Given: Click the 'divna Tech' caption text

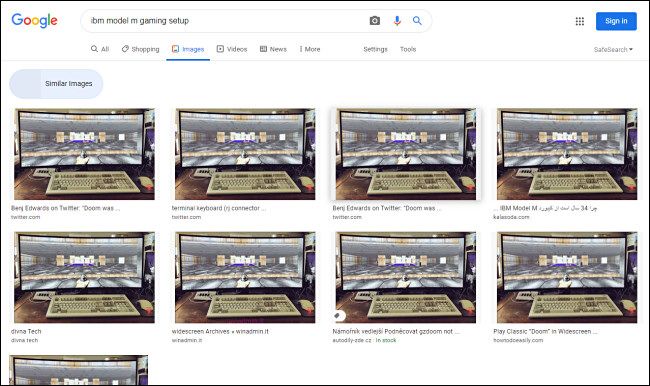Looking at the screenshot, I should (x=26, y=331).
